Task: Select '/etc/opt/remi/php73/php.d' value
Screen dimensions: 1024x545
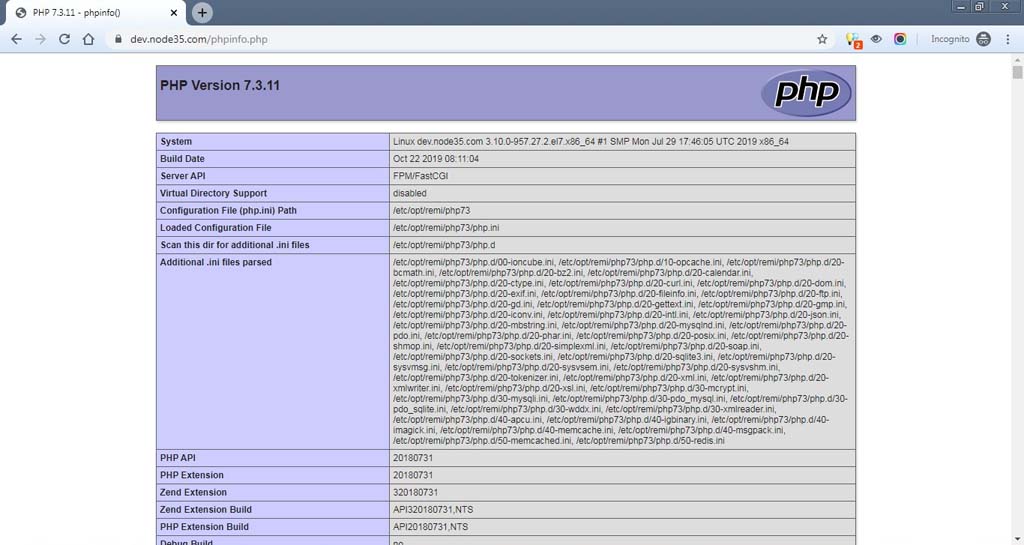Action: pos(444,245)
